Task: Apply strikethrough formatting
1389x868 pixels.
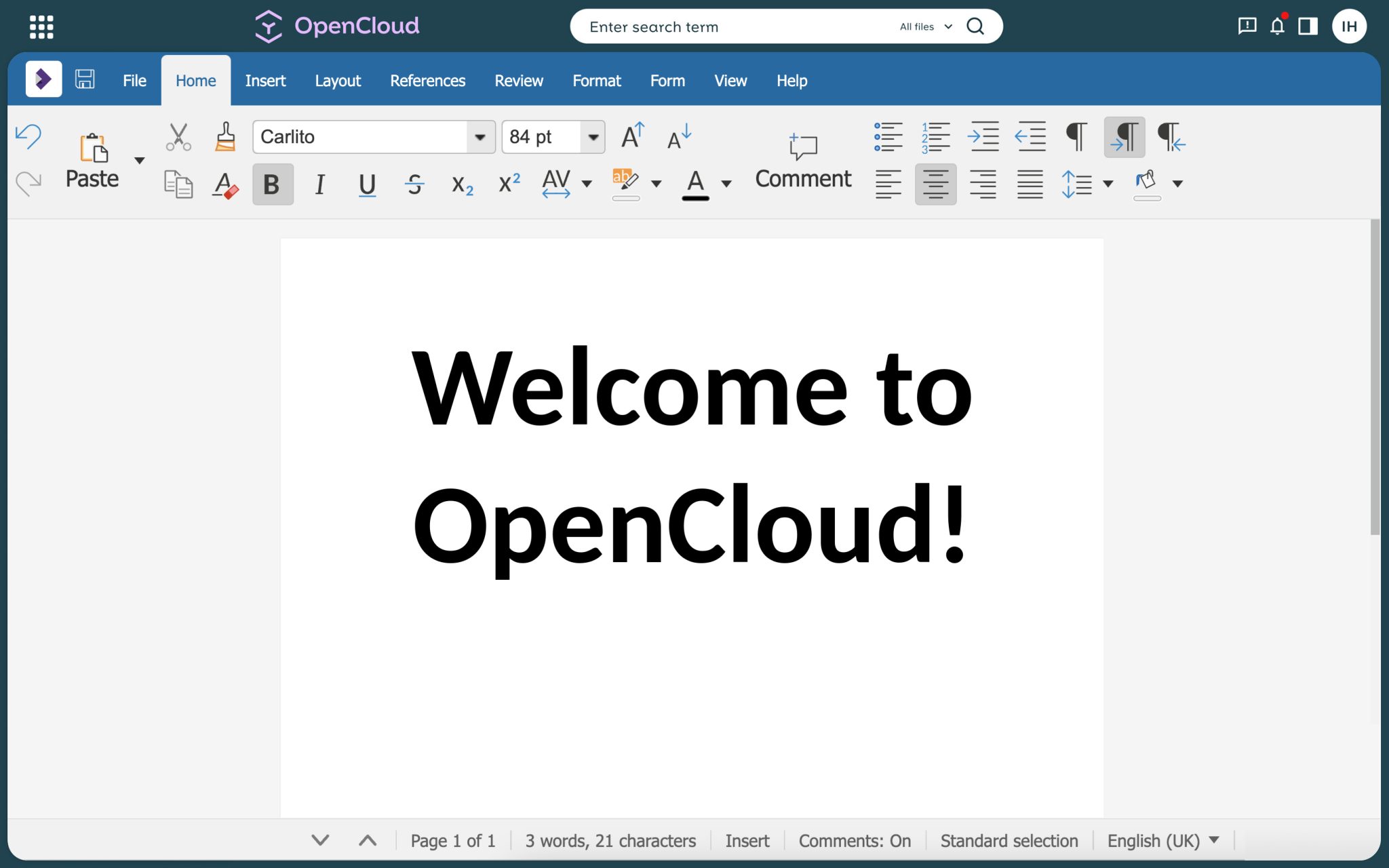Action: pyautogui.click(x=414, y=184)
